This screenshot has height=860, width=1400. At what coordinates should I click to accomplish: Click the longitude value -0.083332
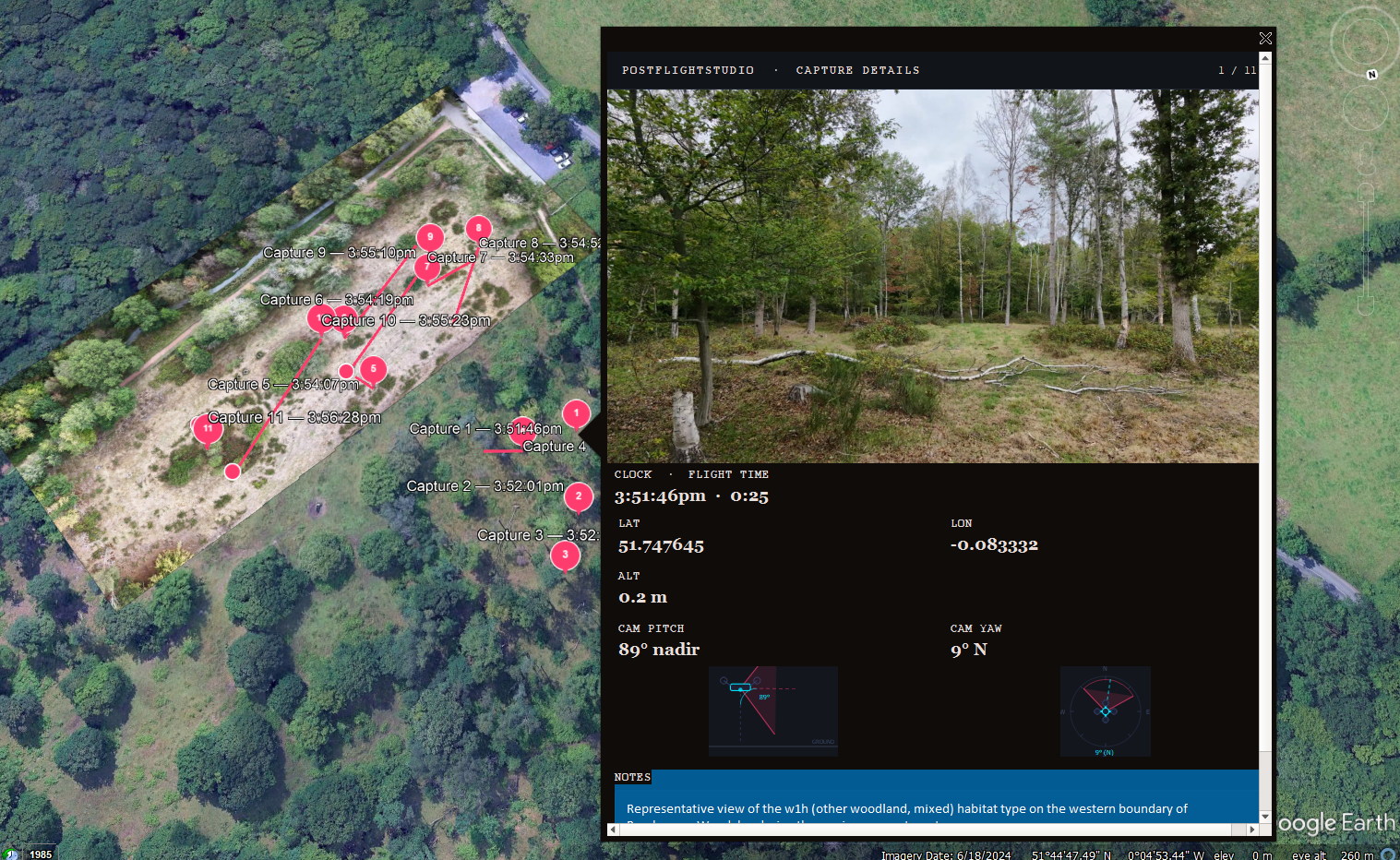pos(994,544)
